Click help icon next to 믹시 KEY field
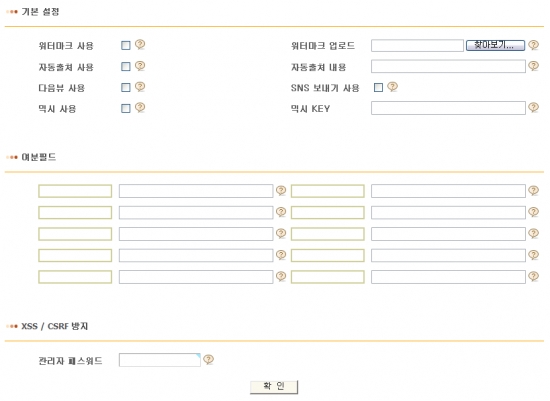 click(x=534, y=107)
